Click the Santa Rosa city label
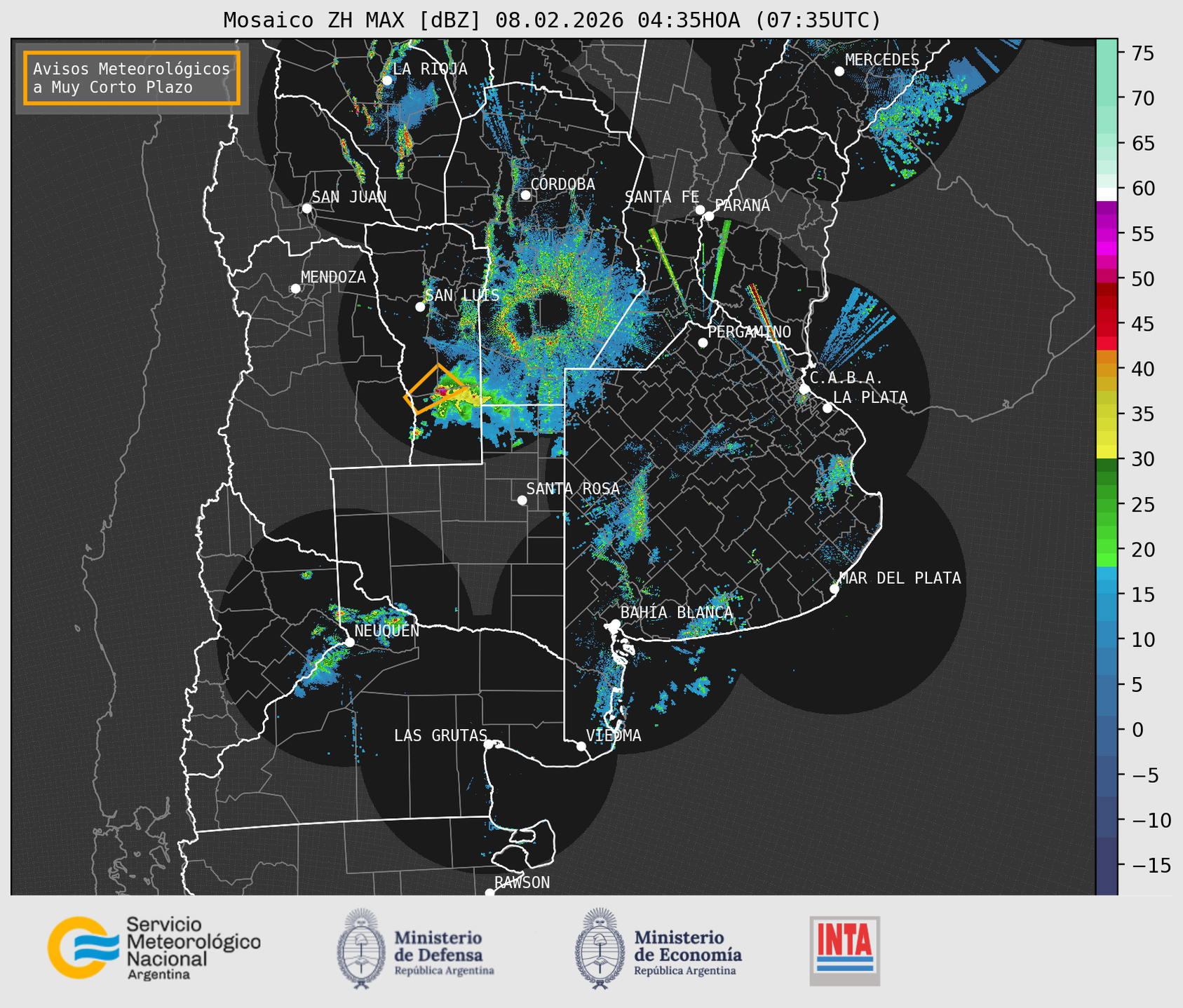Screen dimensions: 1183x1008 click(x=573, y=489)
